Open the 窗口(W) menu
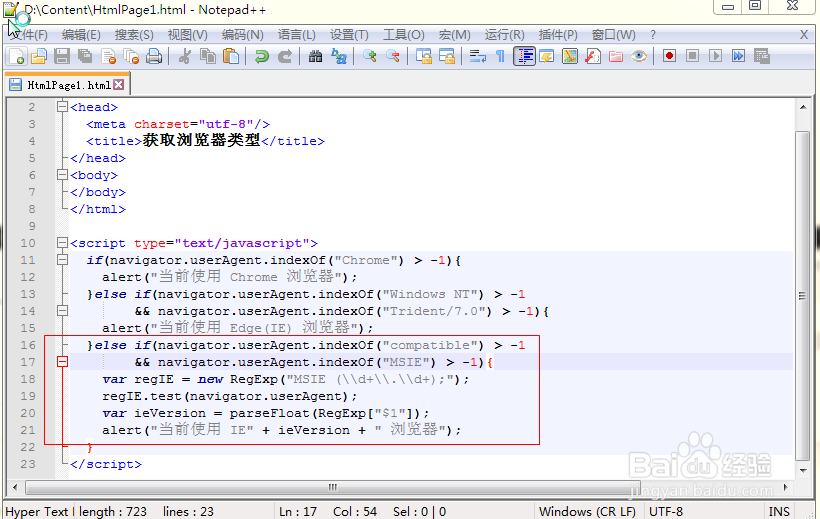Image resolution: width=820 pixels, height=519 pixels. (x=613, y=35)
